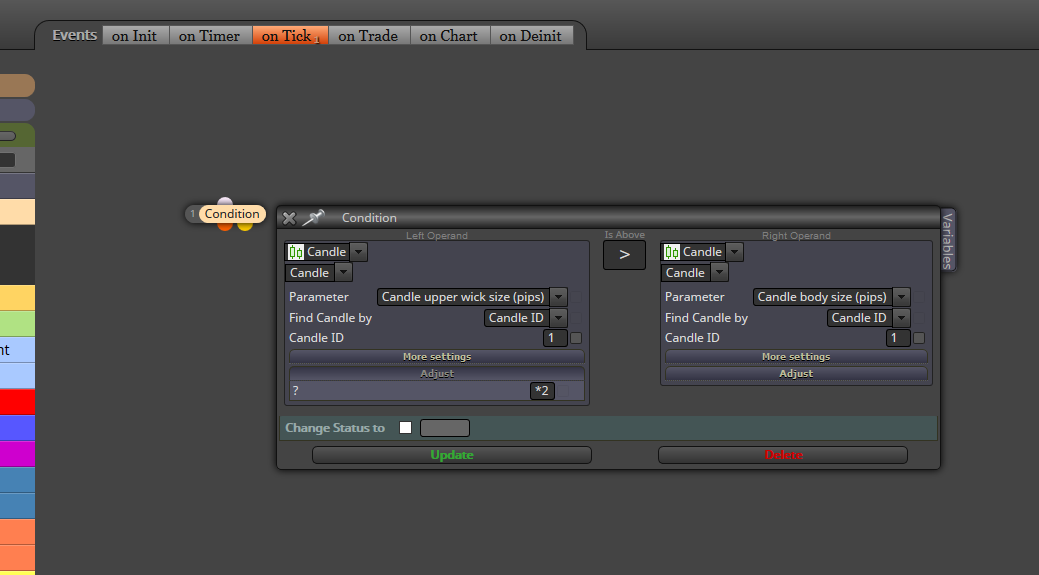Click the > Is Above operator button
The height and width of the screenshot is (575, 1039).
click(x=624, y=254)
